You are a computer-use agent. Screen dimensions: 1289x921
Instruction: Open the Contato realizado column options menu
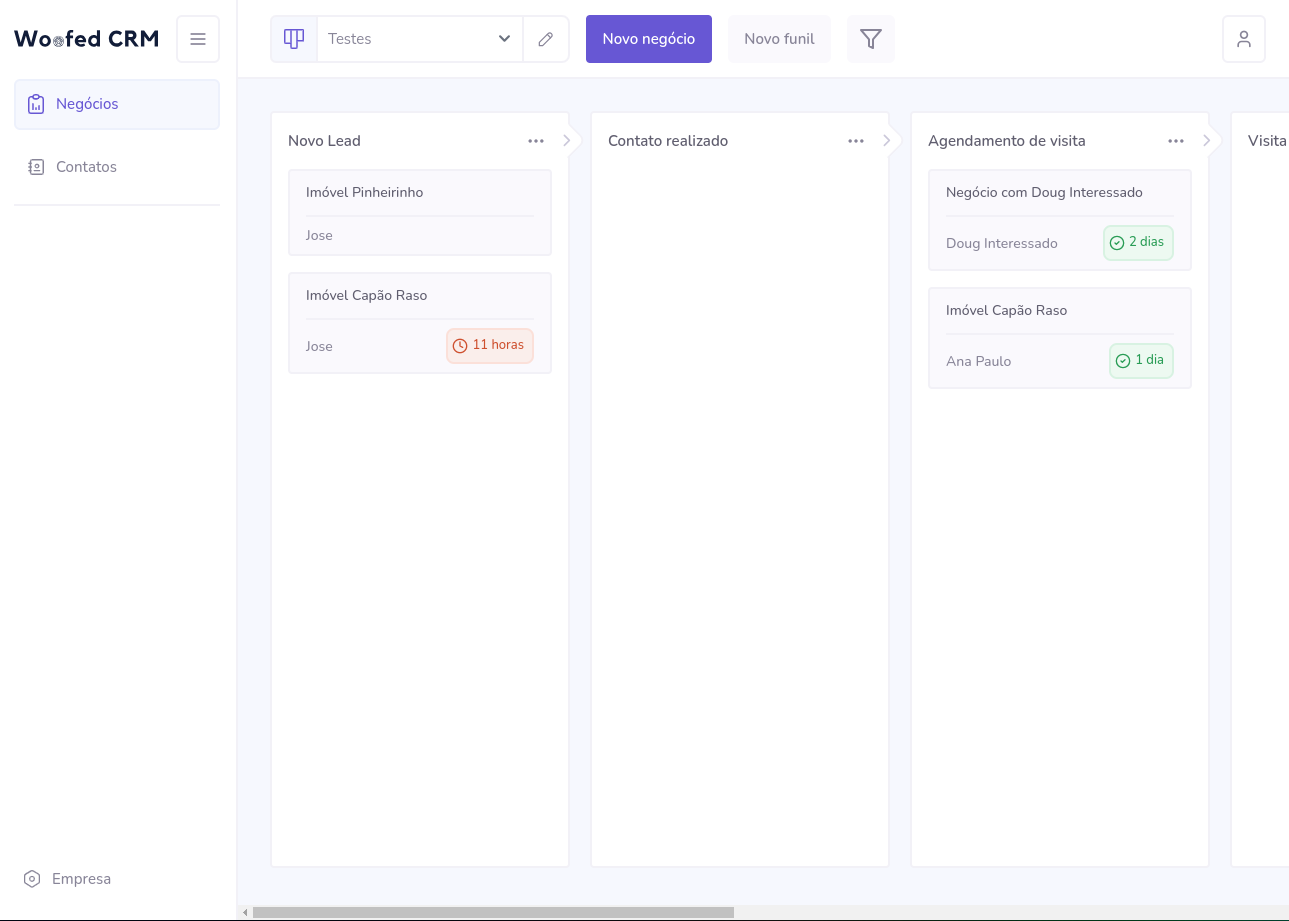pyautogui.click(x=856, y=141)
